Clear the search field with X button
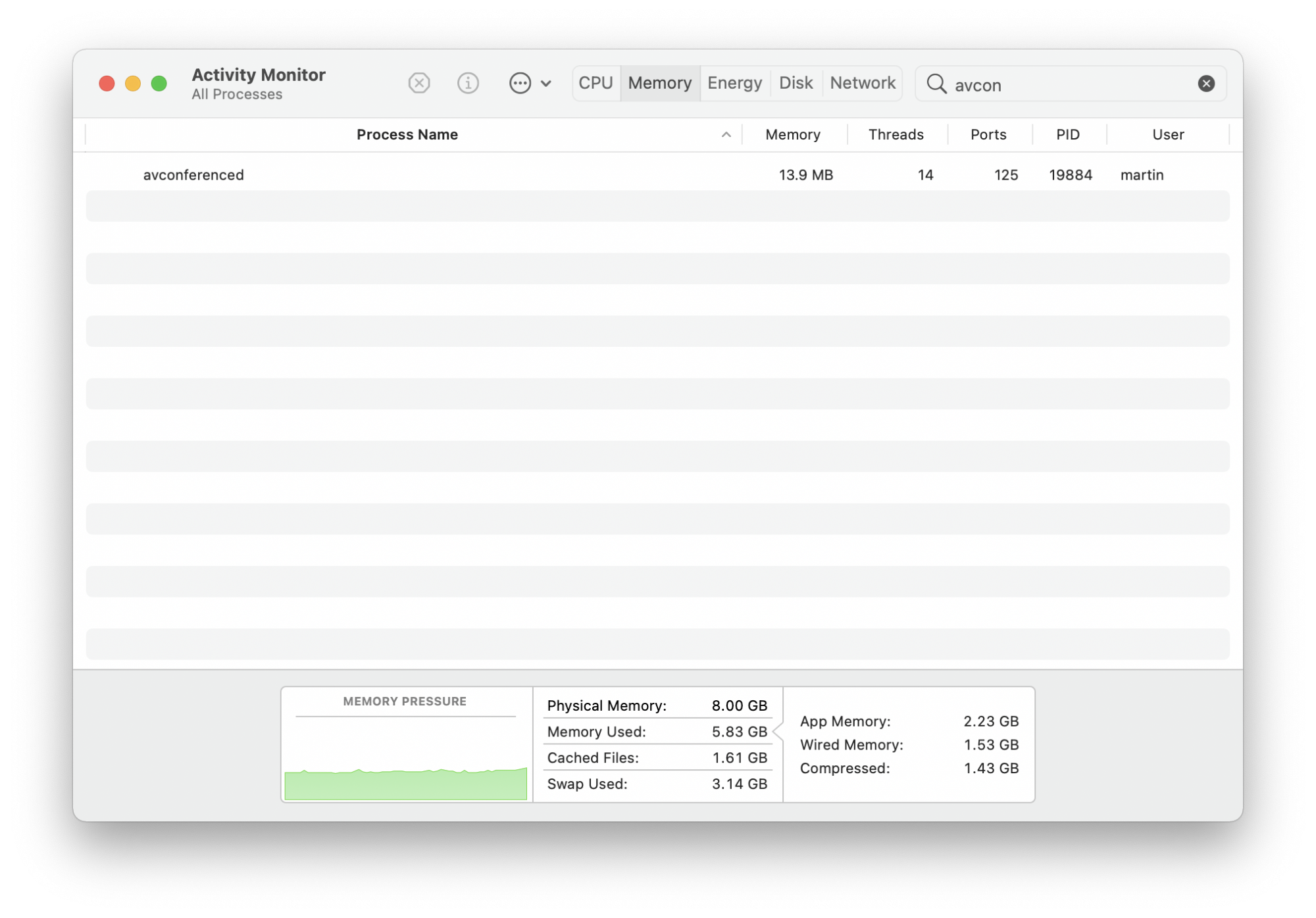The height and width of the screenshot is (918, 1316). point(1206,84)
